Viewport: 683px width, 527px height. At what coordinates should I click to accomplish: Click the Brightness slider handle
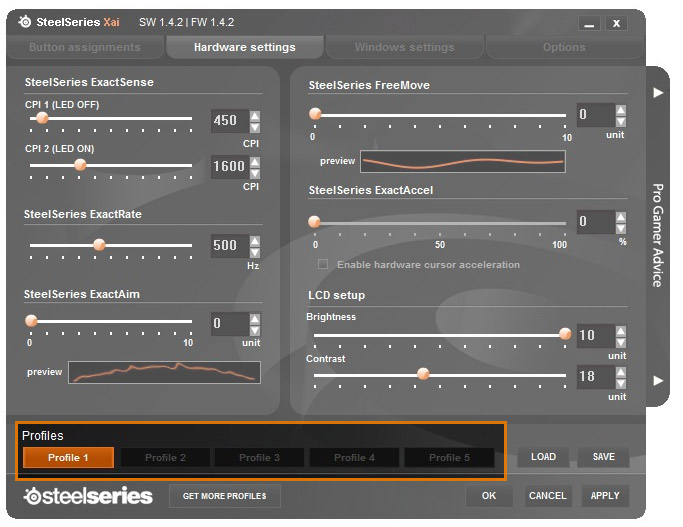tap(565, 334)
